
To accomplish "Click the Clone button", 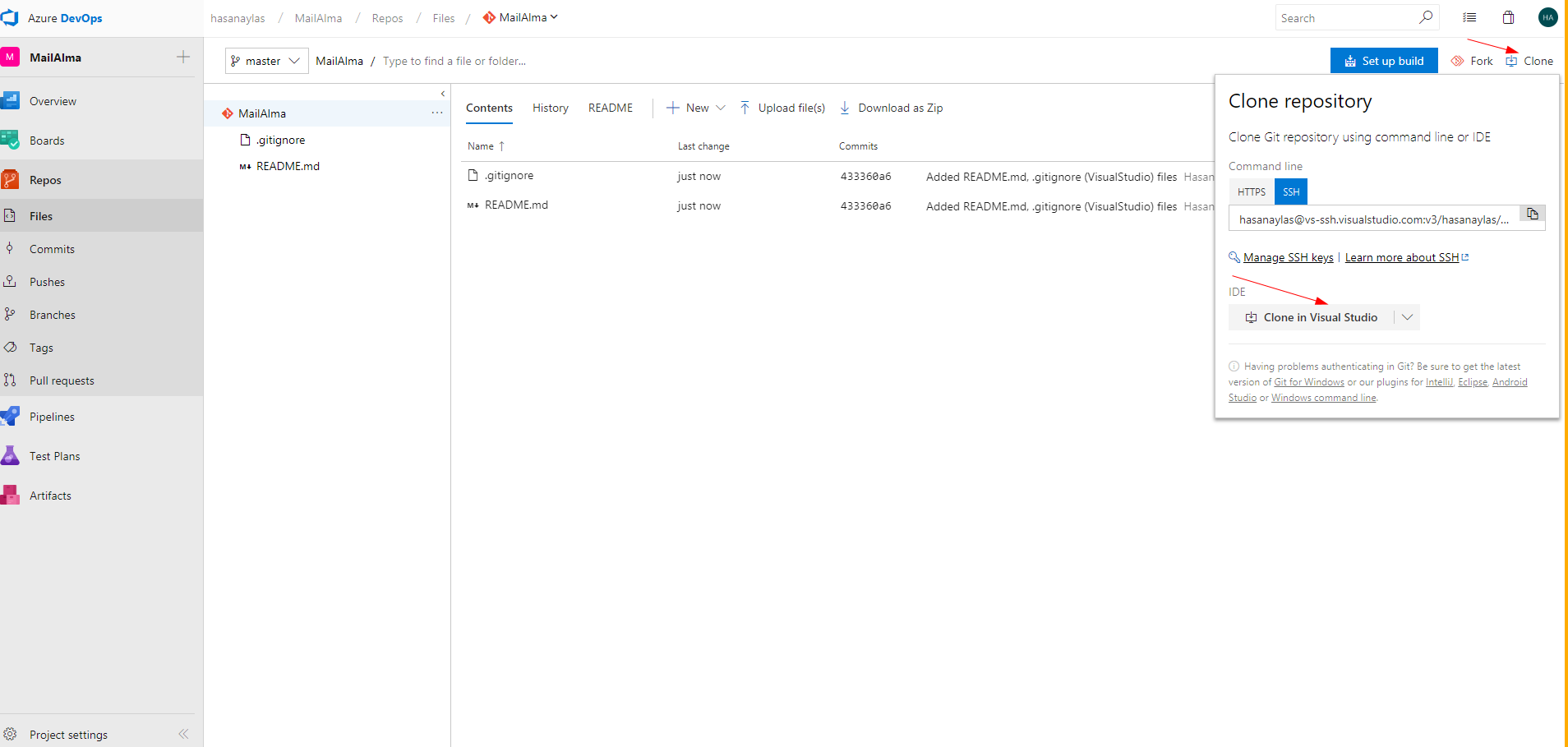I will [1529, 61].
